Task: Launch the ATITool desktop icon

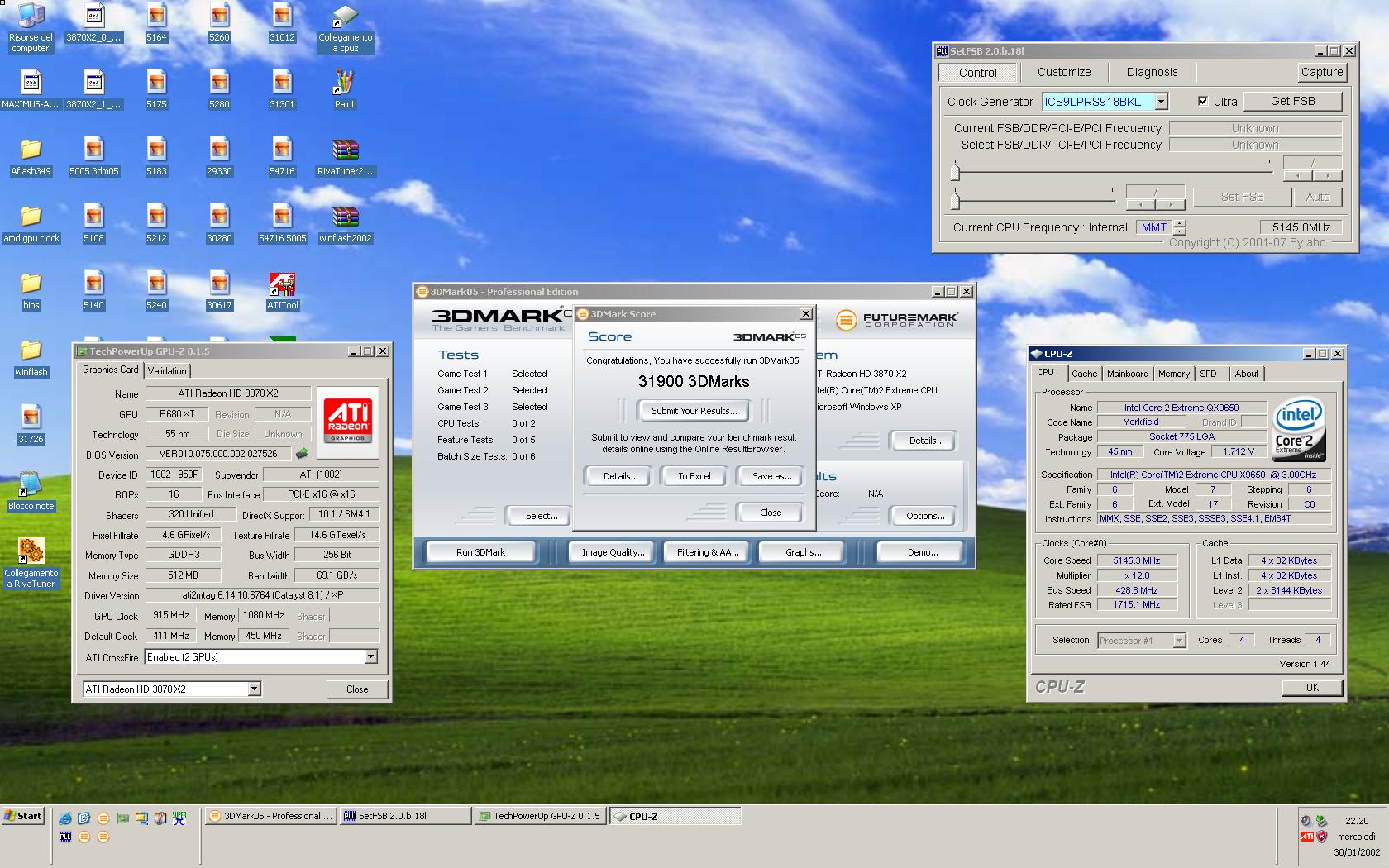Action: (282, 290)
